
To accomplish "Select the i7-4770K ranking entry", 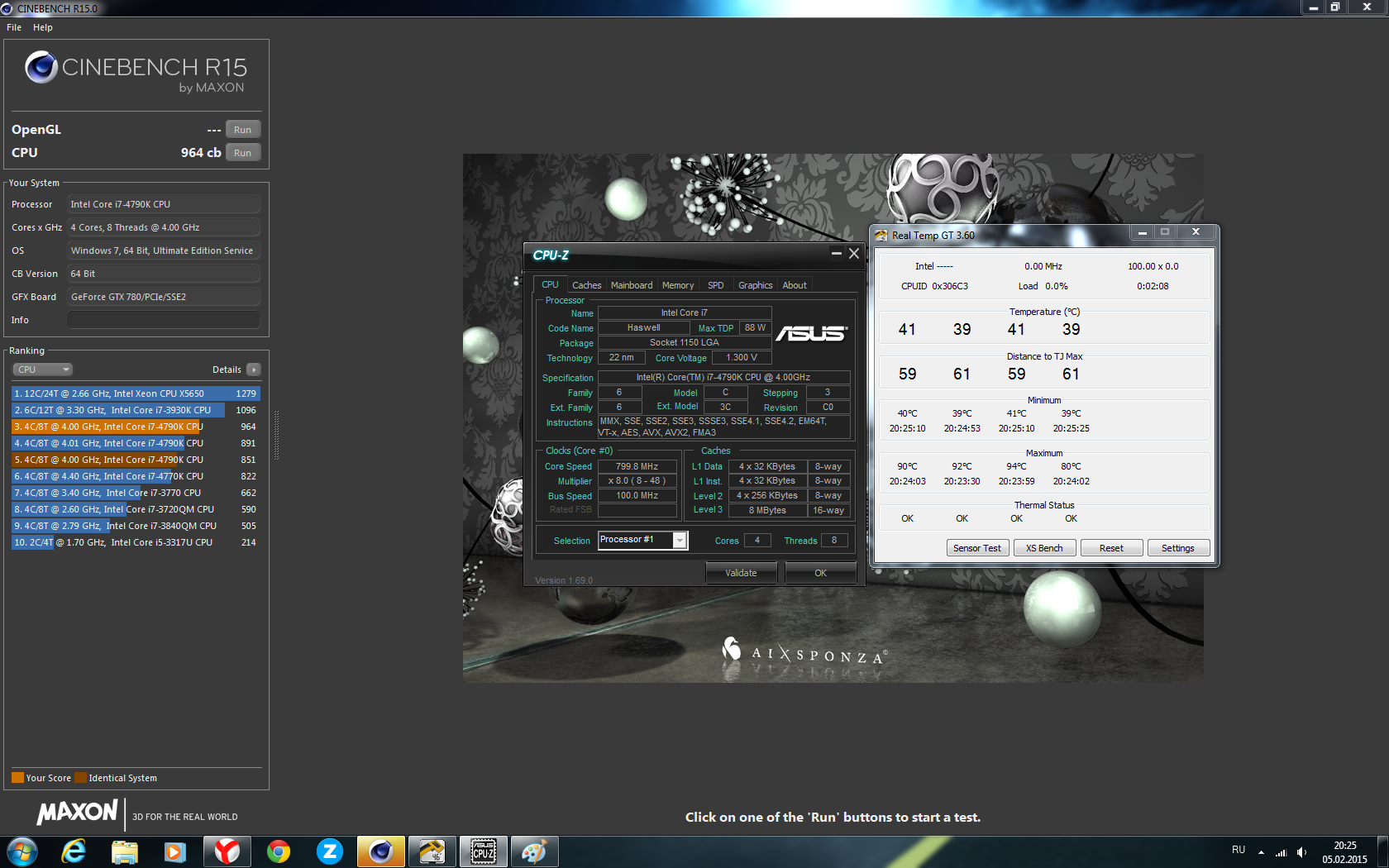I will (x=136, y=476).
